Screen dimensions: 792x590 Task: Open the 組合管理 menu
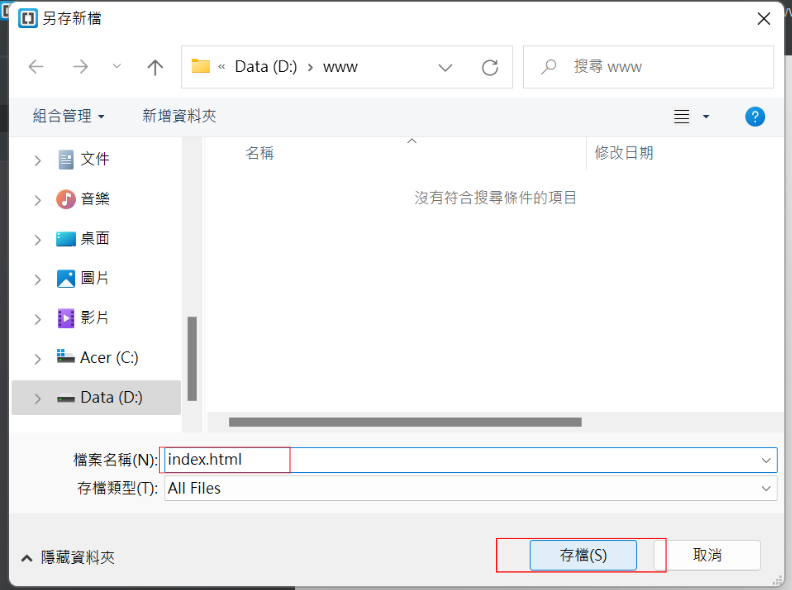tap(69, 116)
